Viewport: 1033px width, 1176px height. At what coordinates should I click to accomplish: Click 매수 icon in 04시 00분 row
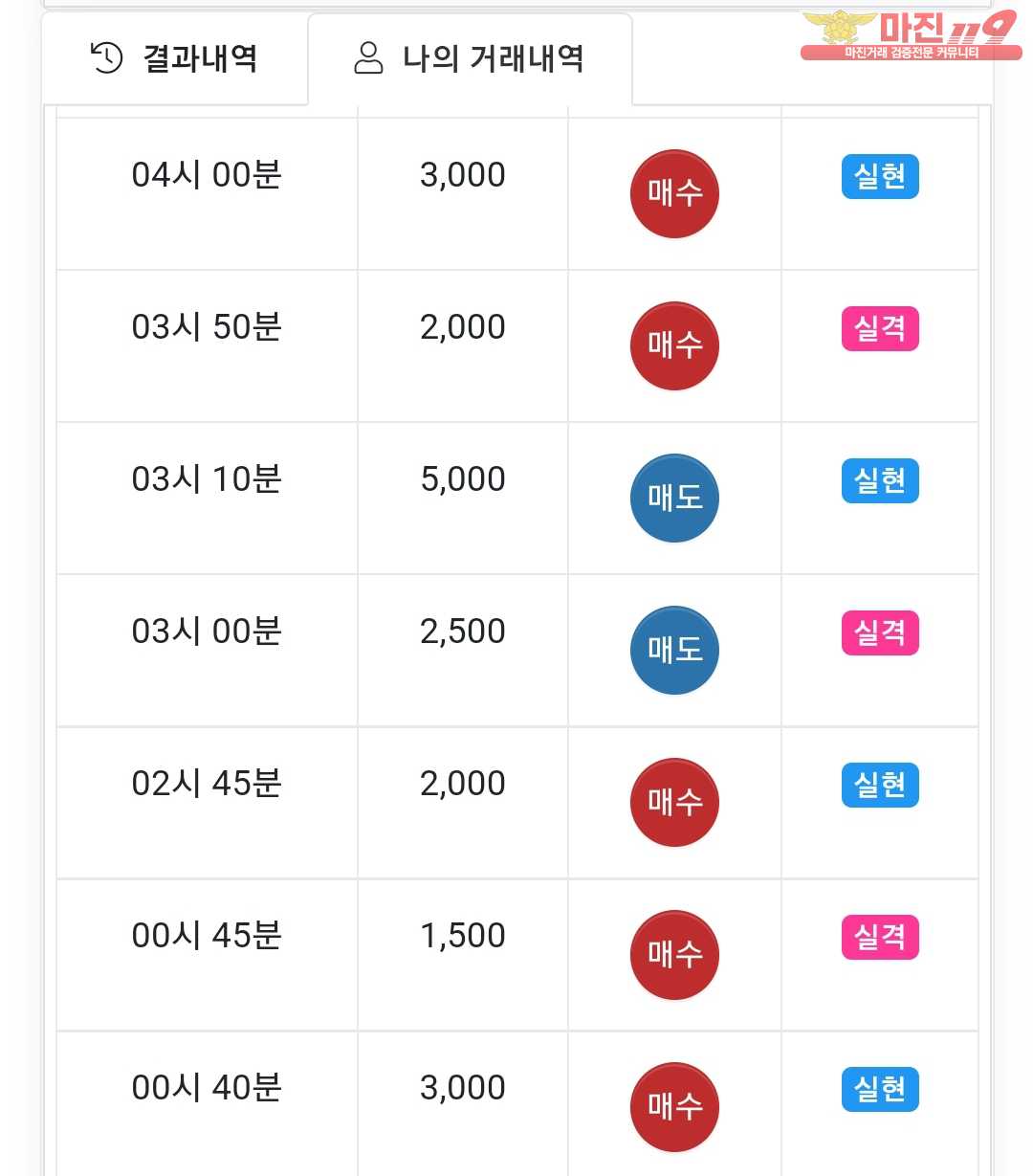click(x=674, y=193)
